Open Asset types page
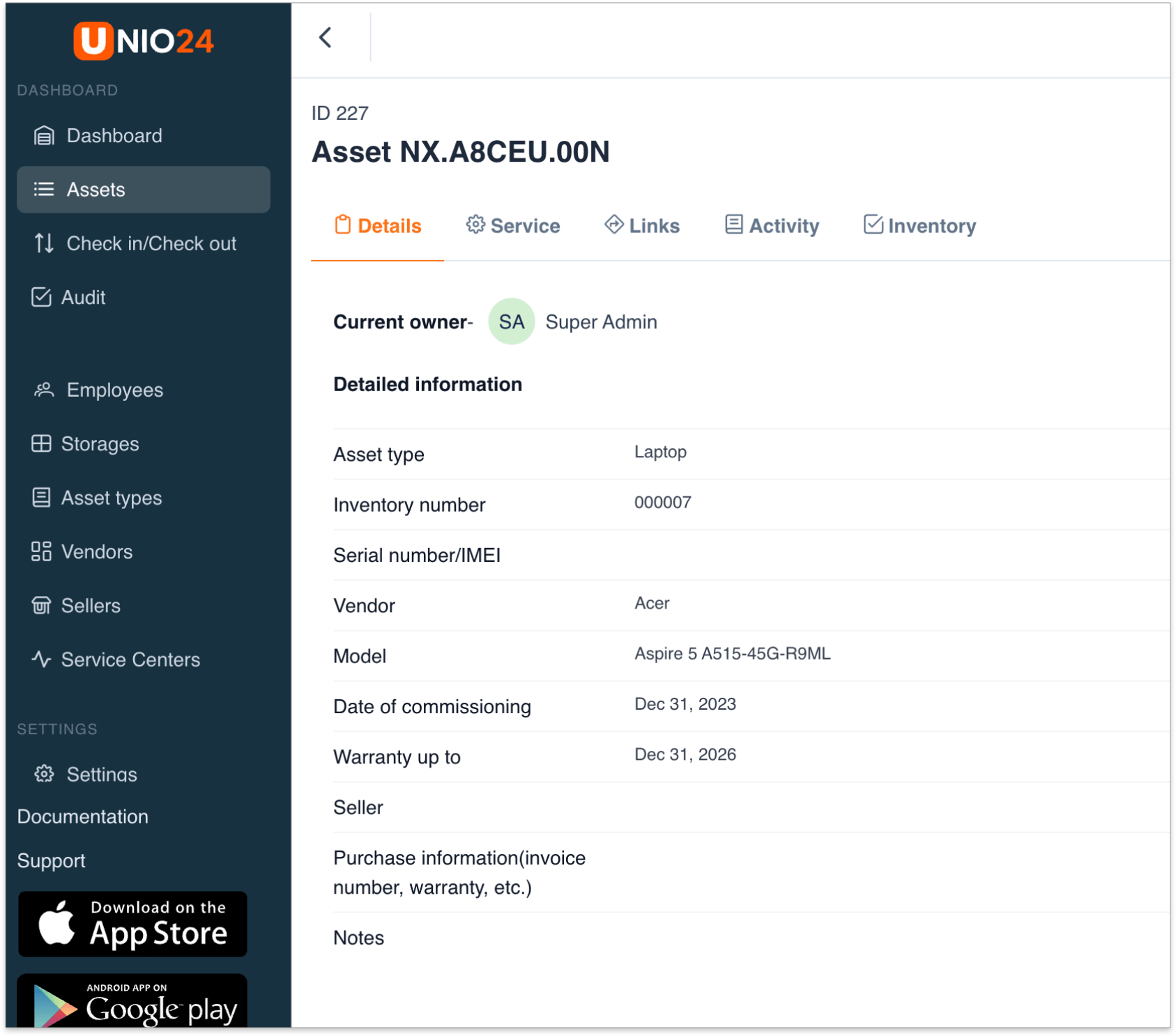 pyautogui.click(x=111, y=498)
